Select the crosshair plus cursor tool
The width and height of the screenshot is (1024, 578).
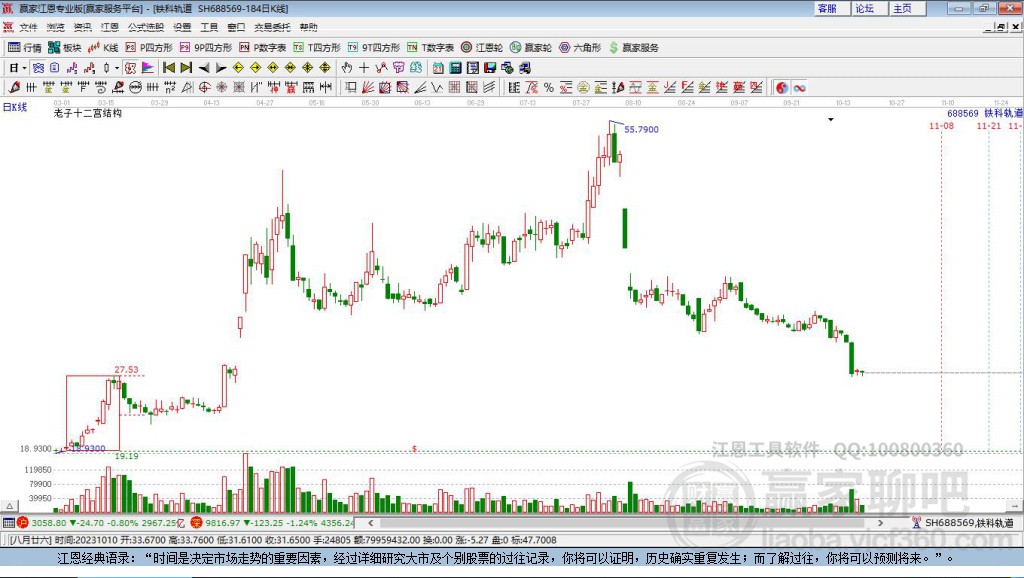(364, 68)
